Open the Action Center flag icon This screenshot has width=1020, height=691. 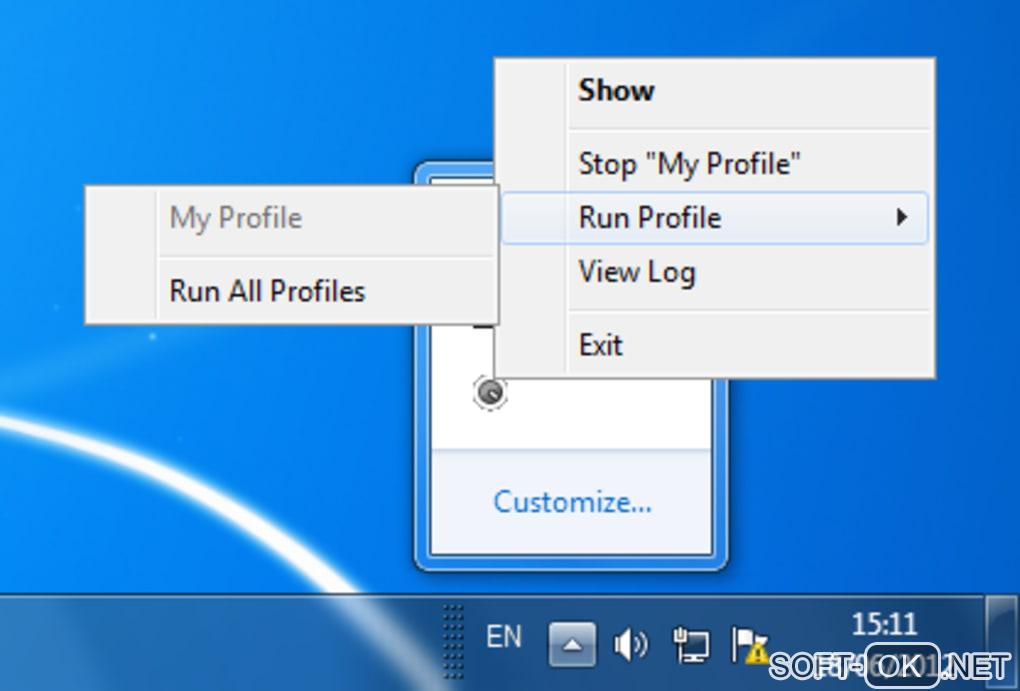pyautogui.click(x=750, y=645)
